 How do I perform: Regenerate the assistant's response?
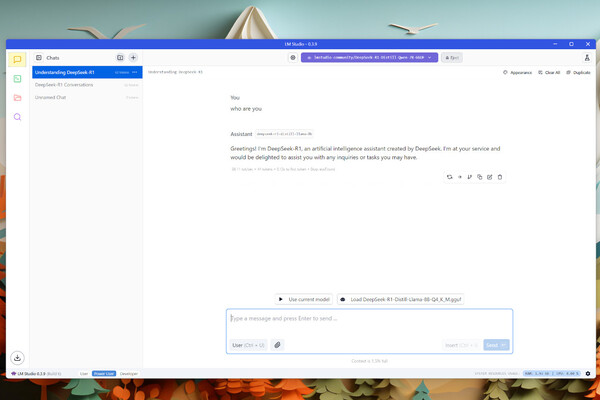[x=450, y=177]
